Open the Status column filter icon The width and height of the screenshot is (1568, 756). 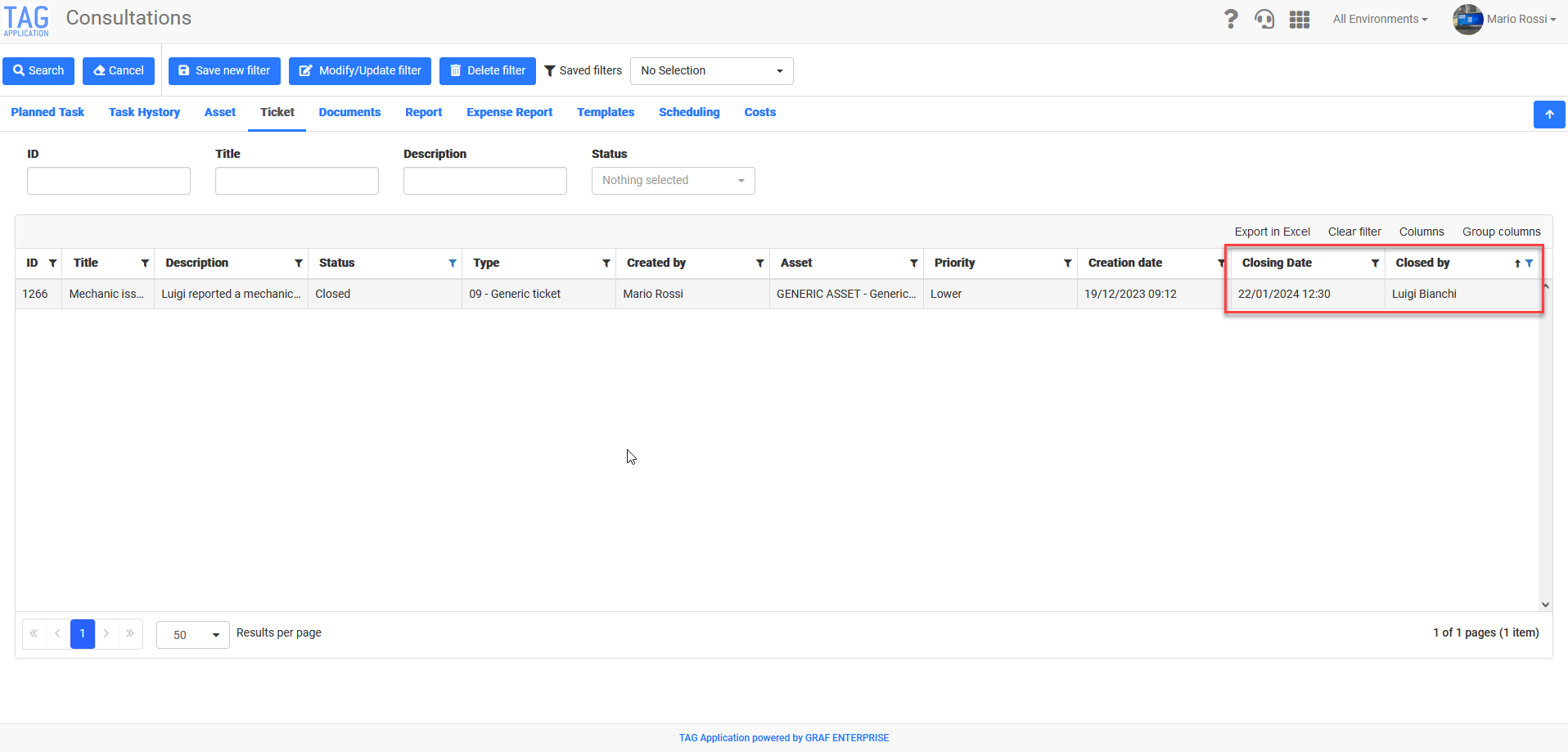click(x=453, y=263)
